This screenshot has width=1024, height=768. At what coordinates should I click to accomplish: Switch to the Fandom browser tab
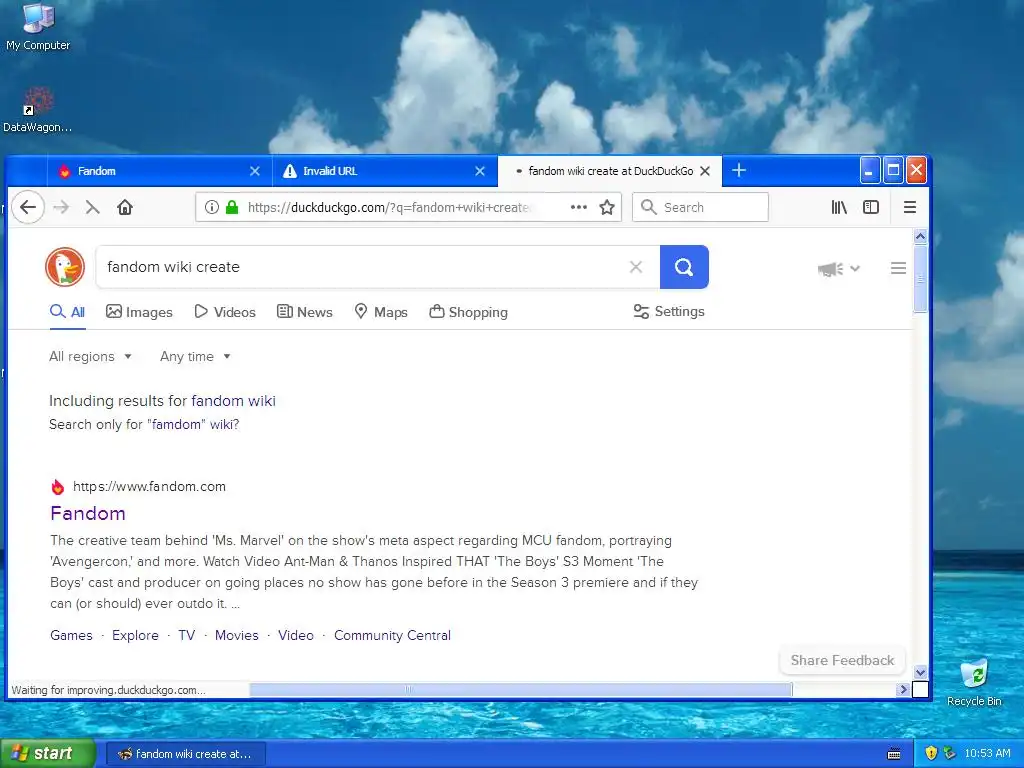tap(157, 171)
